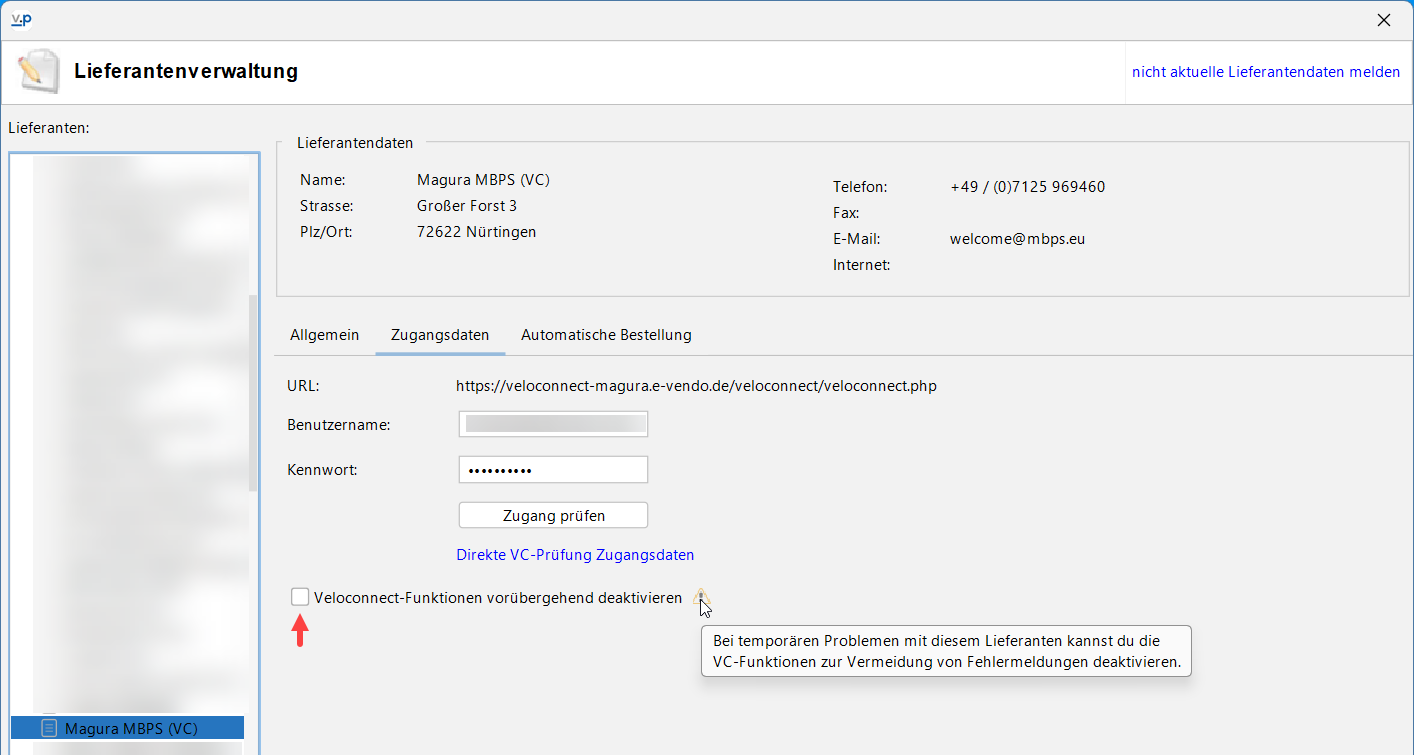This screenshot has width=1414, height=755.
Task: Click the document icon beside Magura MBPS entry
Action: point(48,728)
